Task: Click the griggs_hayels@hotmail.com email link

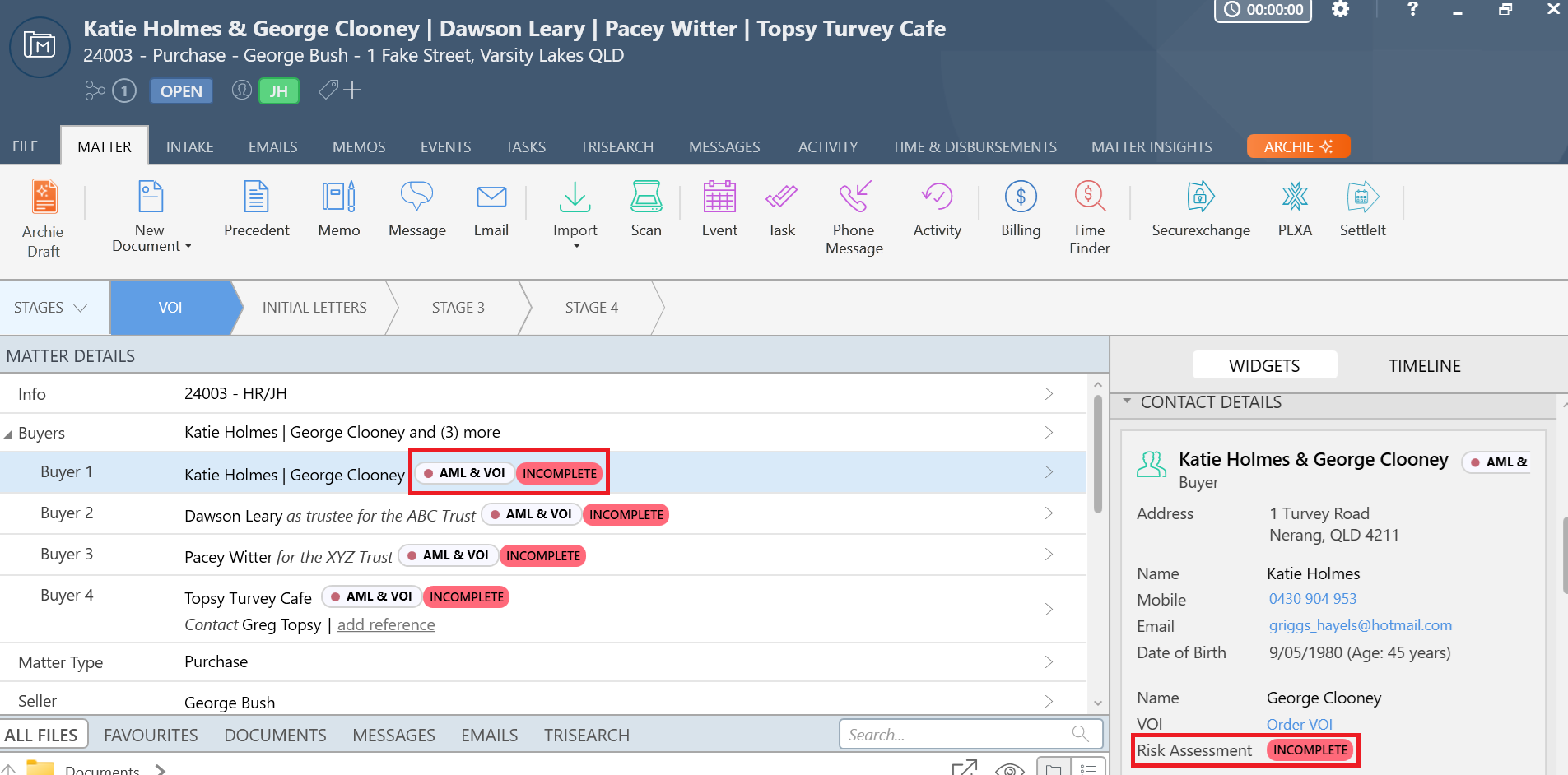Action: coord(1361,625)
